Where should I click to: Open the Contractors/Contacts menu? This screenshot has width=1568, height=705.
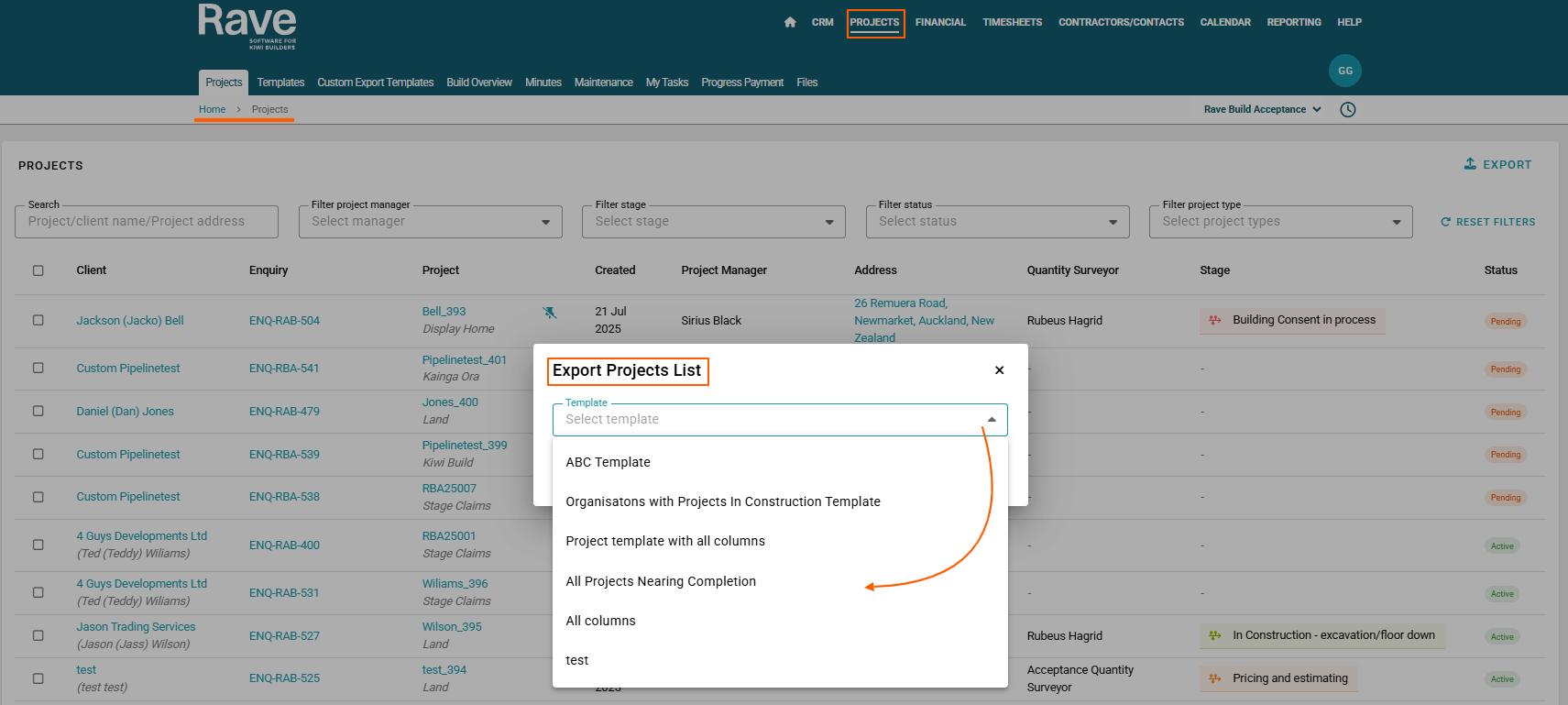tap(1121, 22)
